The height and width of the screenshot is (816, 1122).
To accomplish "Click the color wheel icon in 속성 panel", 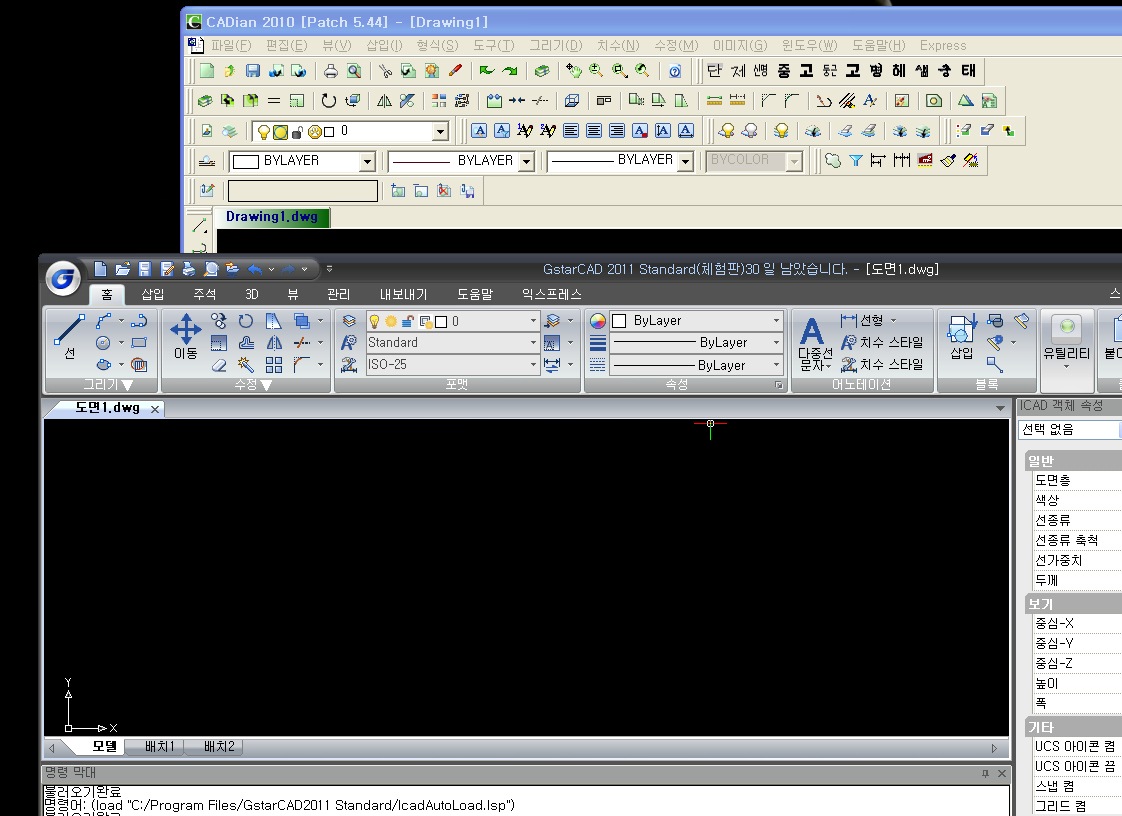I will [598, 321].
